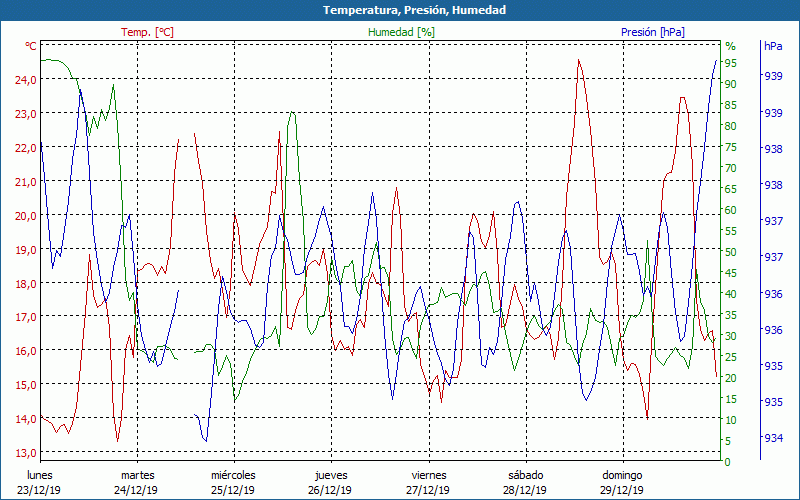800x500 pixels.
Task: Click the '70' humidity axis value
Action: [x=731, y=168]
